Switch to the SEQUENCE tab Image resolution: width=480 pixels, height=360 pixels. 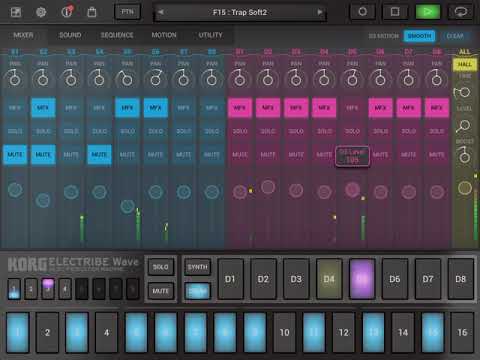click(x=117, y=35)
